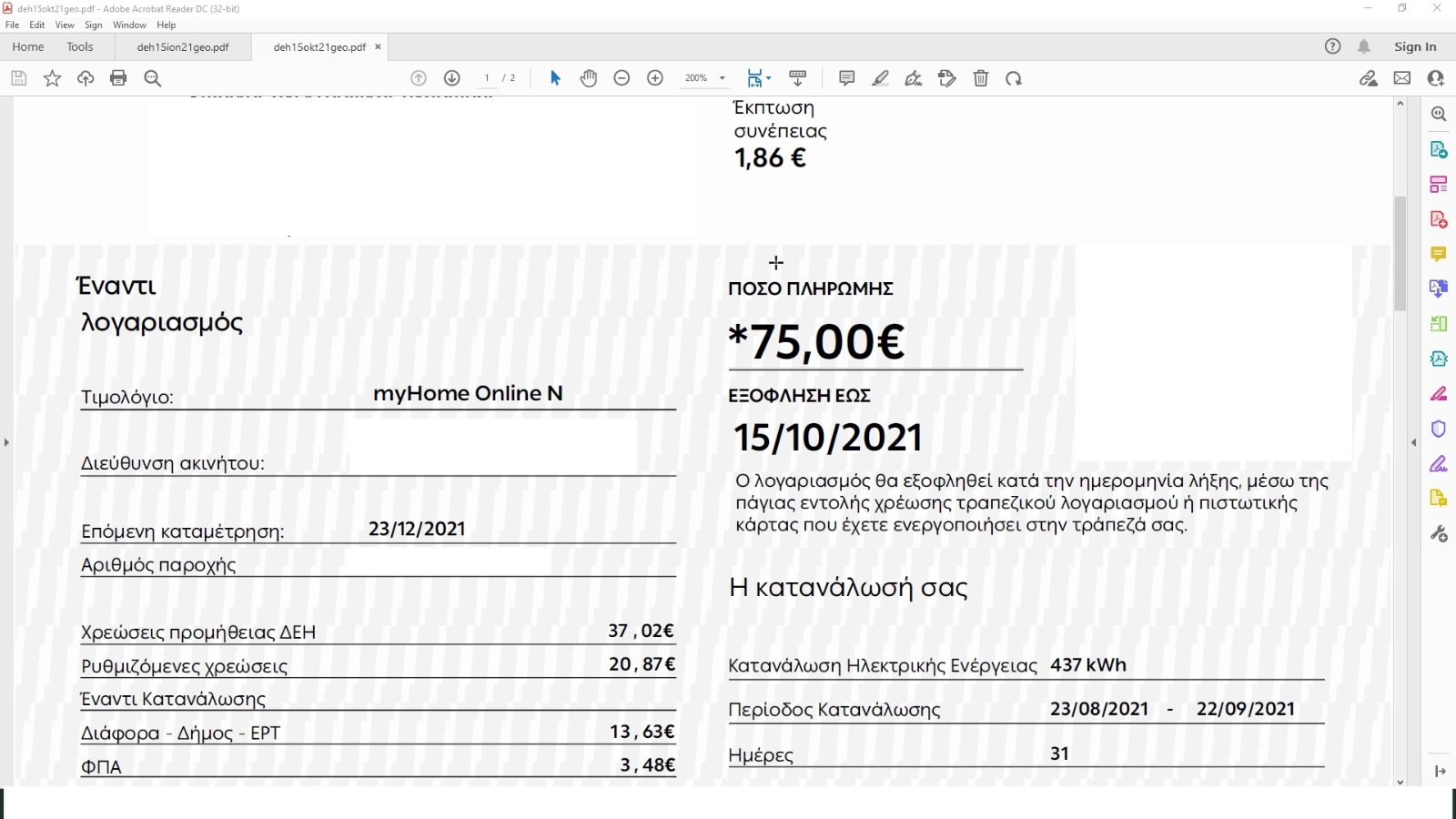Click the share with others person icon
Screen dimensions: 1456x819
click(x=1436, y=78)
